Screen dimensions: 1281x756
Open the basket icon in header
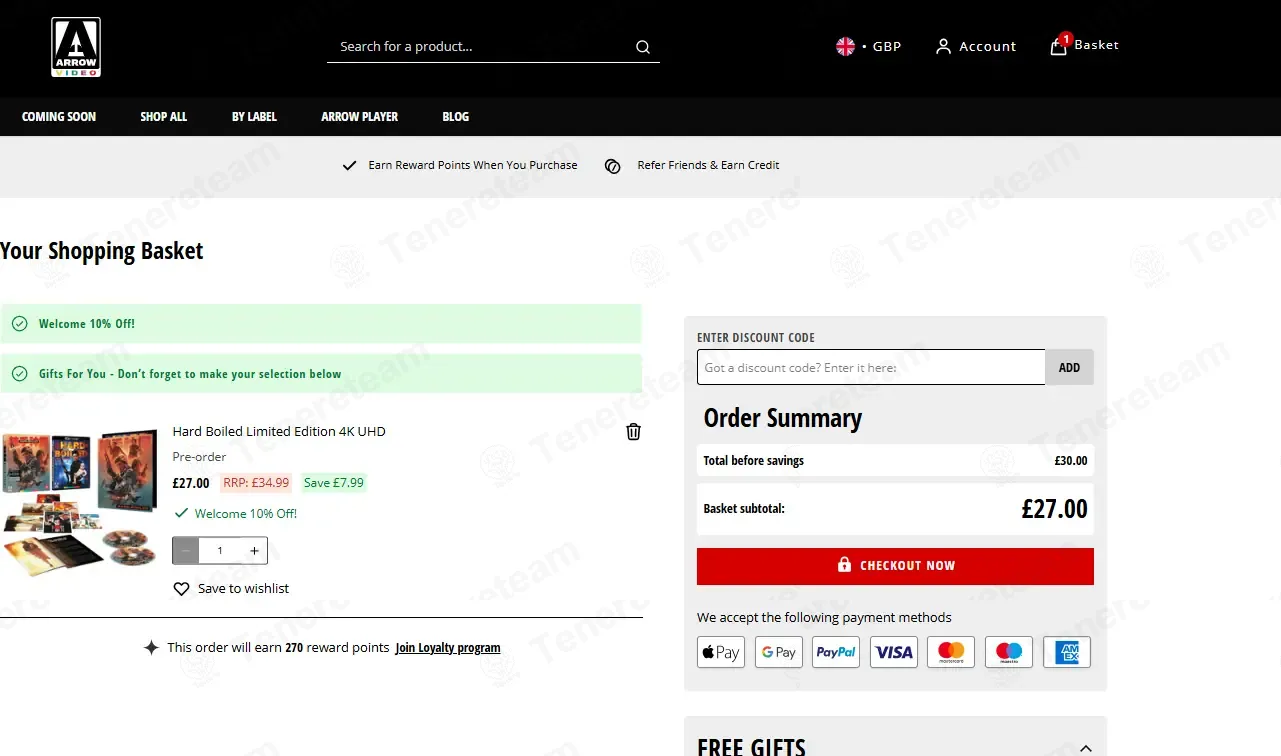(x=1058, y=46)
